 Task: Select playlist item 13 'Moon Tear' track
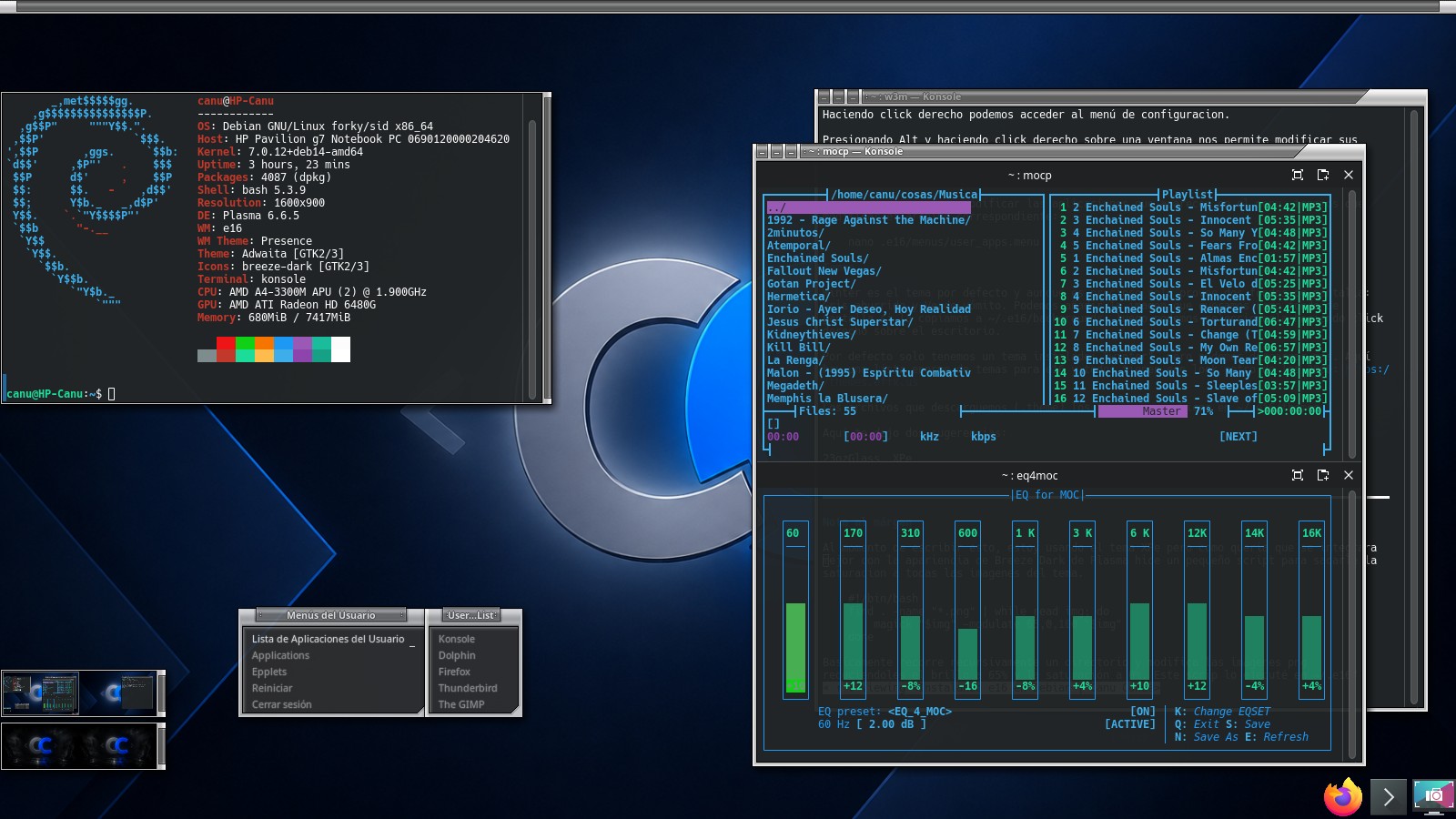click(1191, 360)
